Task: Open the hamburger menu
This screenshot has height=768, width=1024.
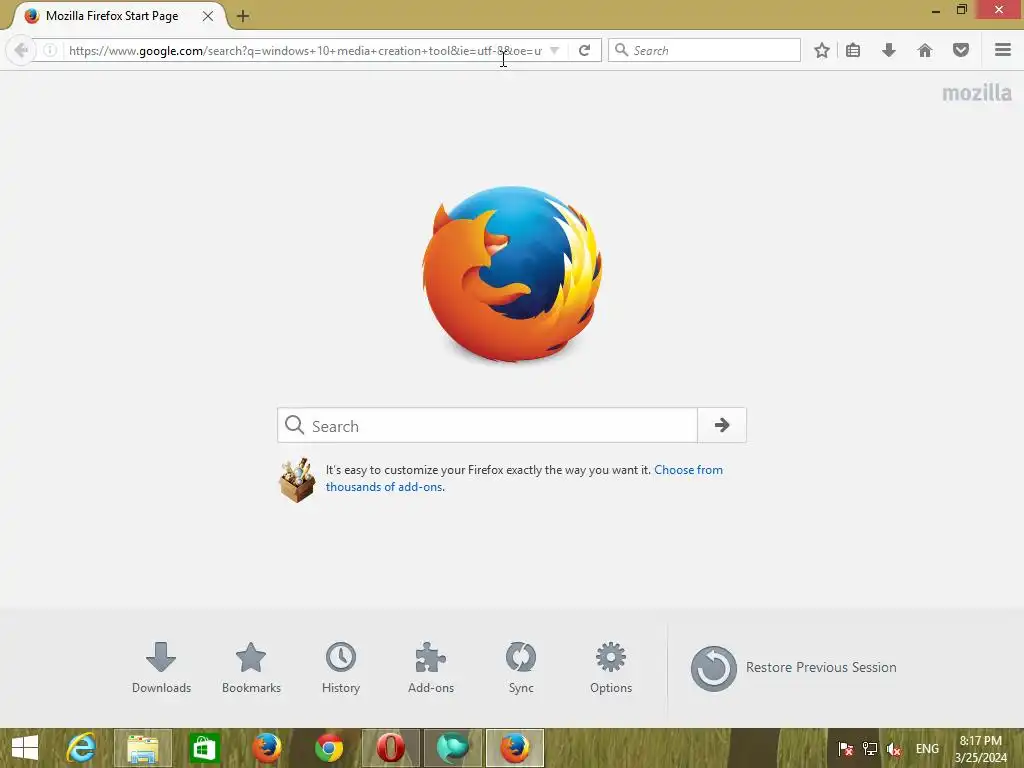Action: point(1003,50)
